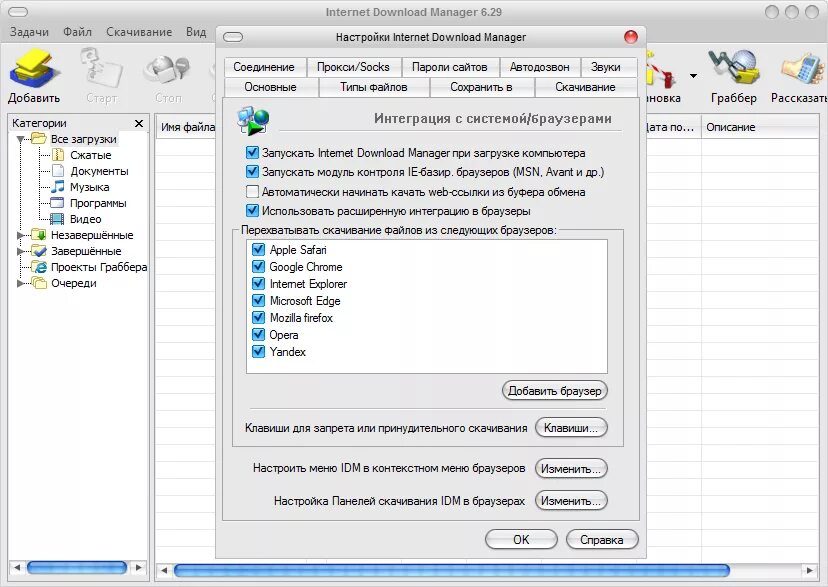Select the Документы category icon
This screenshot has height=587, width=828.
58,171
